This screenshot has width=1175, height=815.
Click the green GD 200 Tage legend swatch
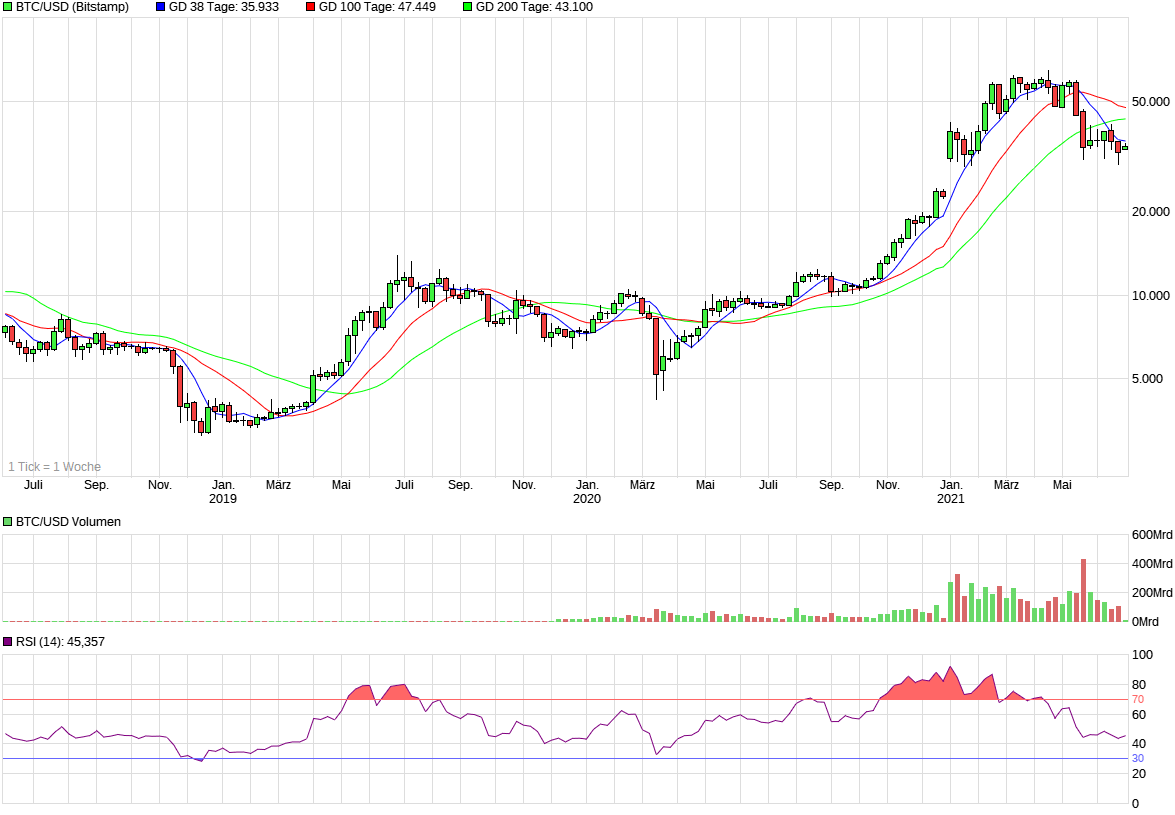pyautogui.click(x=468, y=7)
